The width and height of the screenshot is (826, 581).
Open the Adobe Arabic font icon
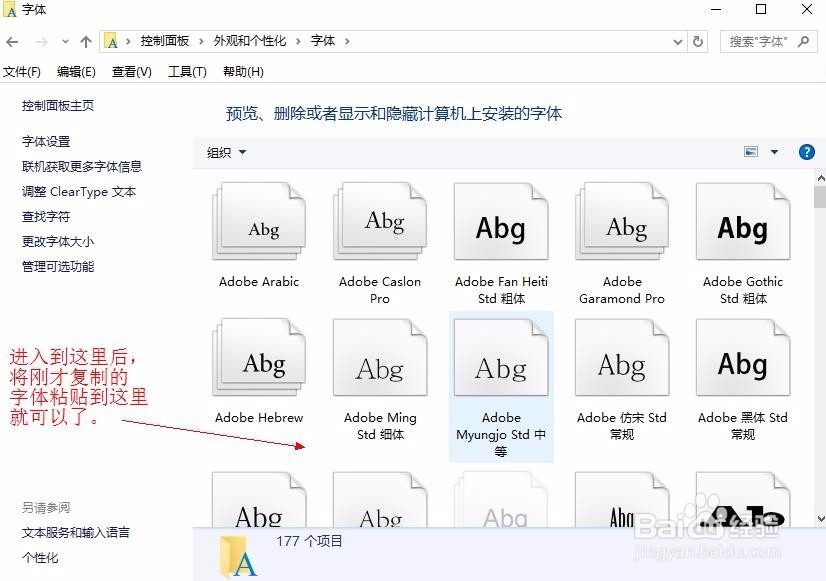click(259, 221)
